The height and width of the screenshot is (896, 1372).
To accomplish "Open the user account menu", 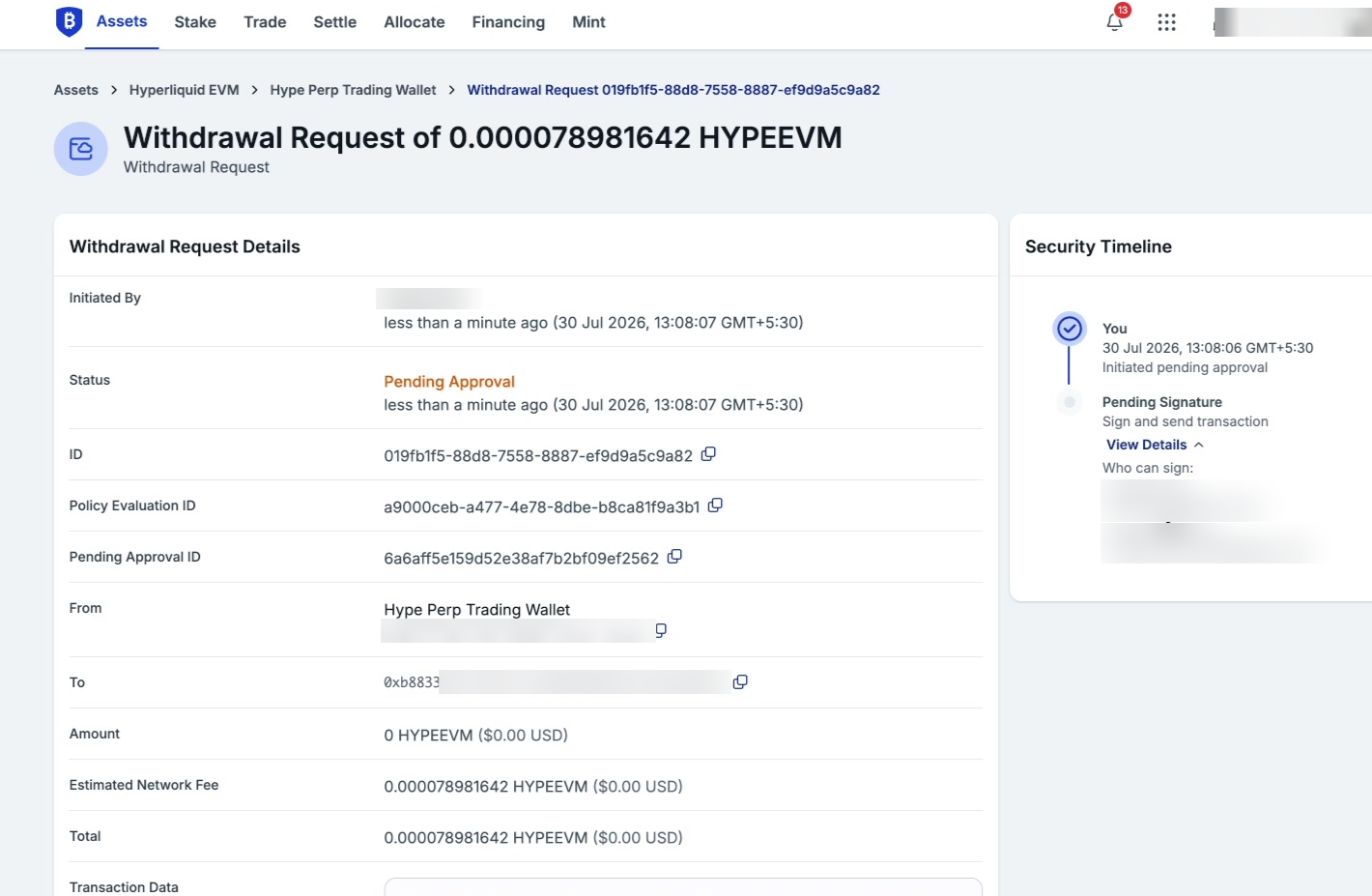I will coord(1292,22).
